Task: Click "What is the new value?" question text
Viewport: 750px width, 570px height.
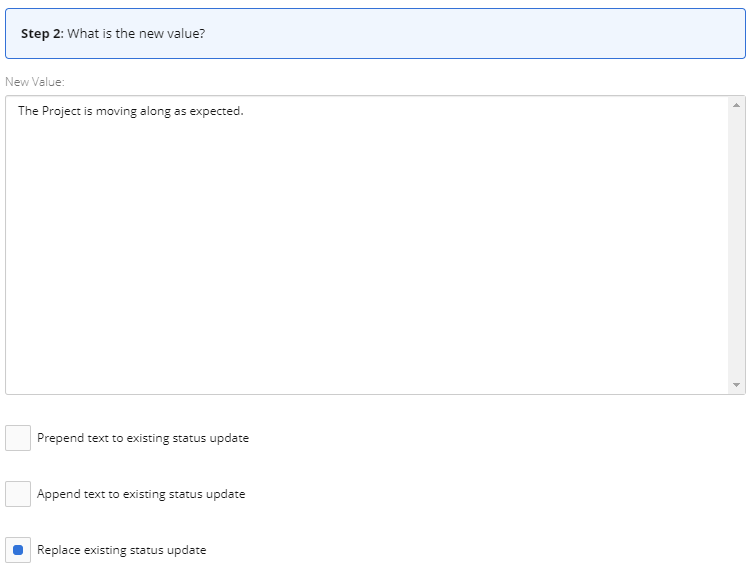Action: pos(136,34)
